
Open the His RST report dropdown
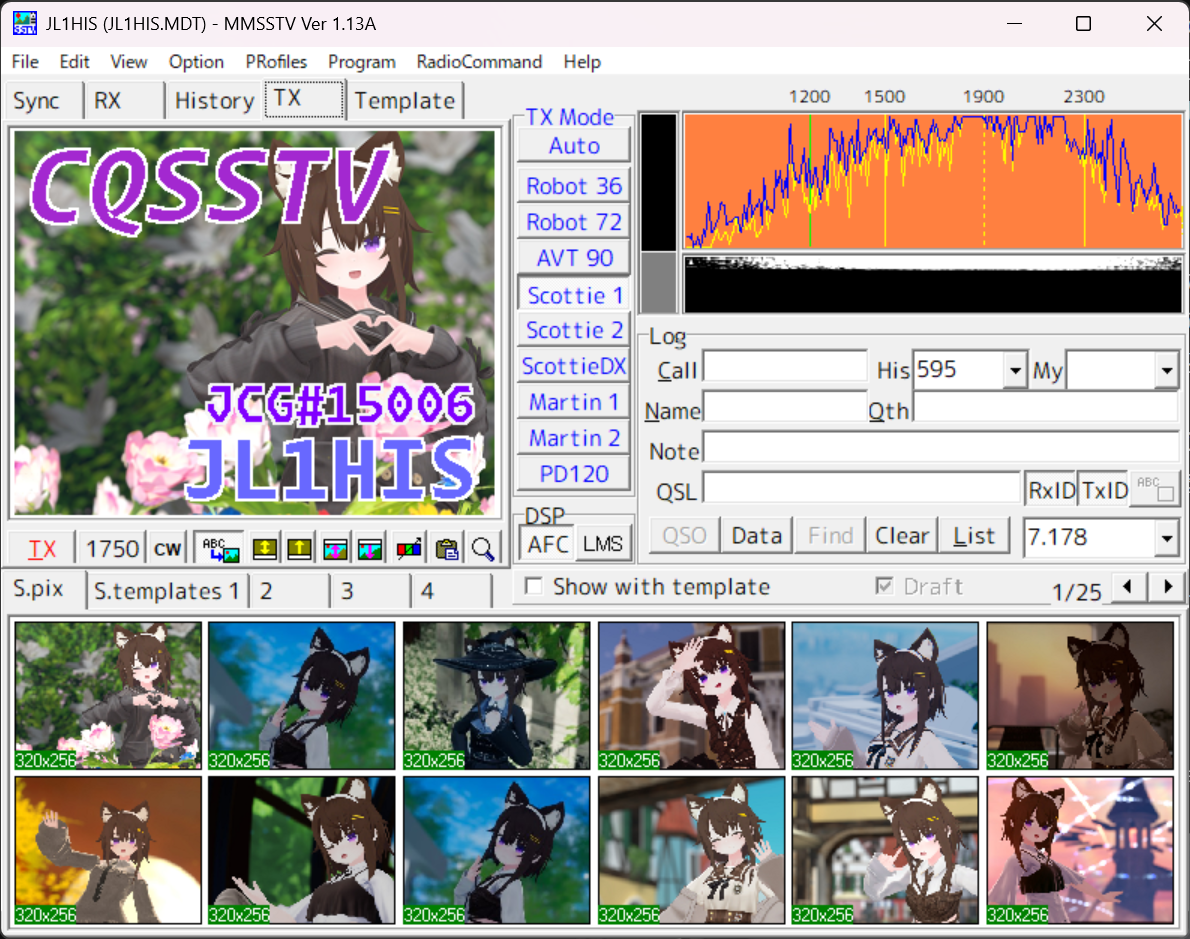click(1016, 371)
